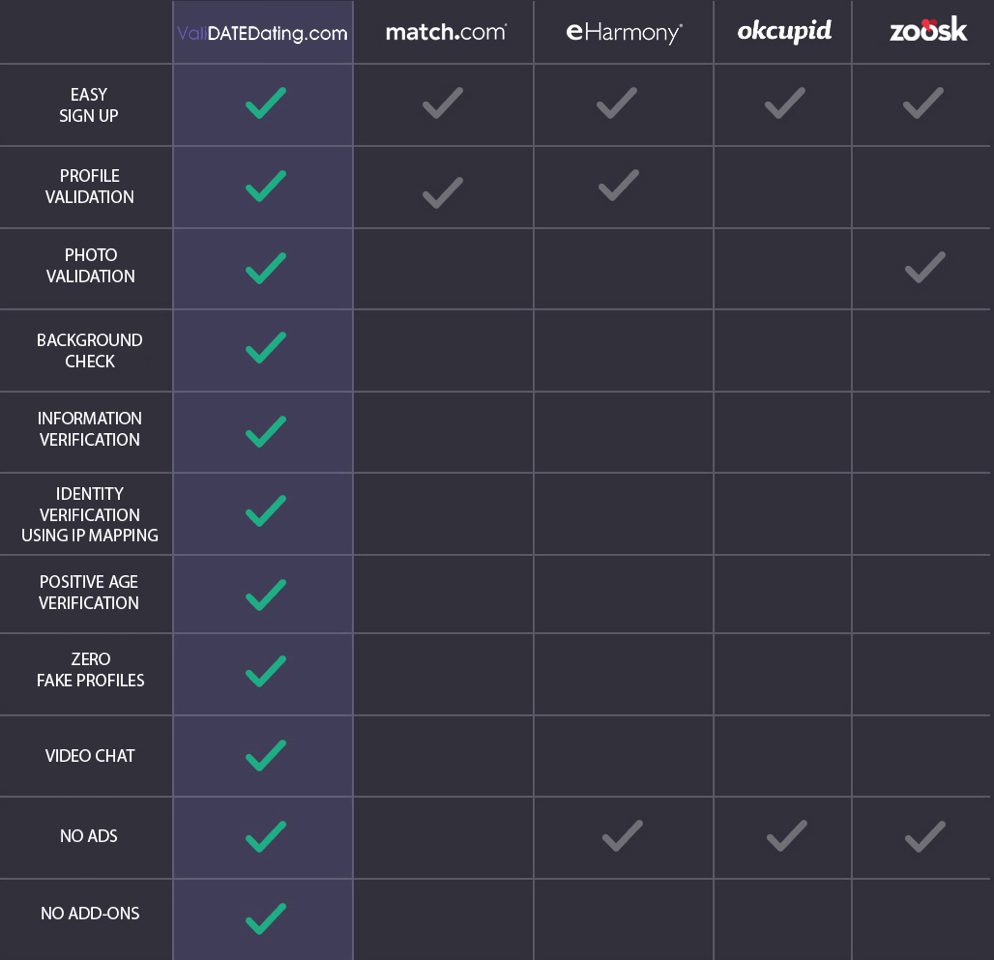994x960 pixels.
Task: Click zoosk's gray Photo Validation checkmark
Action: click(925, 267)
